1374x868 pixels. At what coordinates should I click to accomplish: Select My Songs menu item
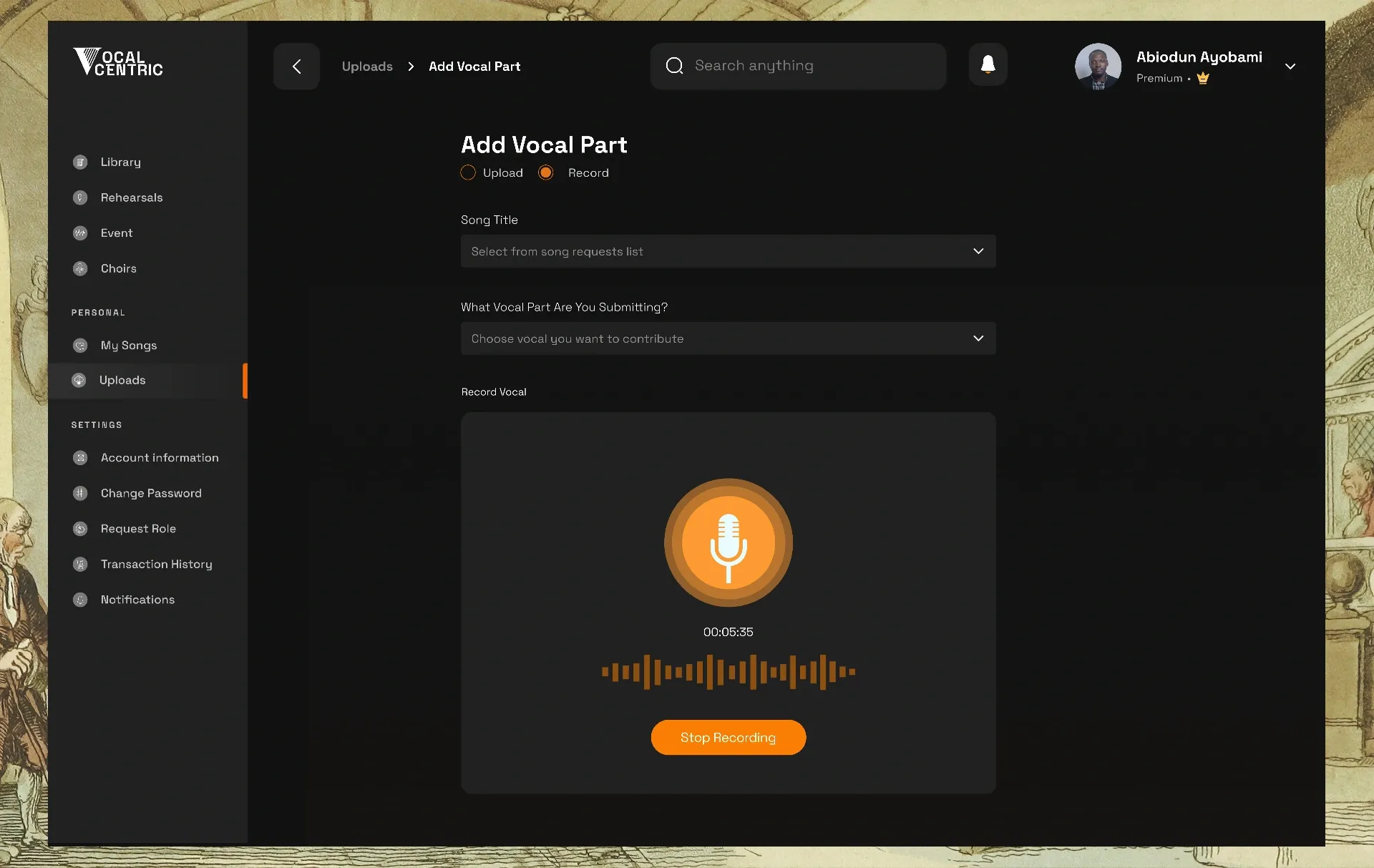pos(129,346)
